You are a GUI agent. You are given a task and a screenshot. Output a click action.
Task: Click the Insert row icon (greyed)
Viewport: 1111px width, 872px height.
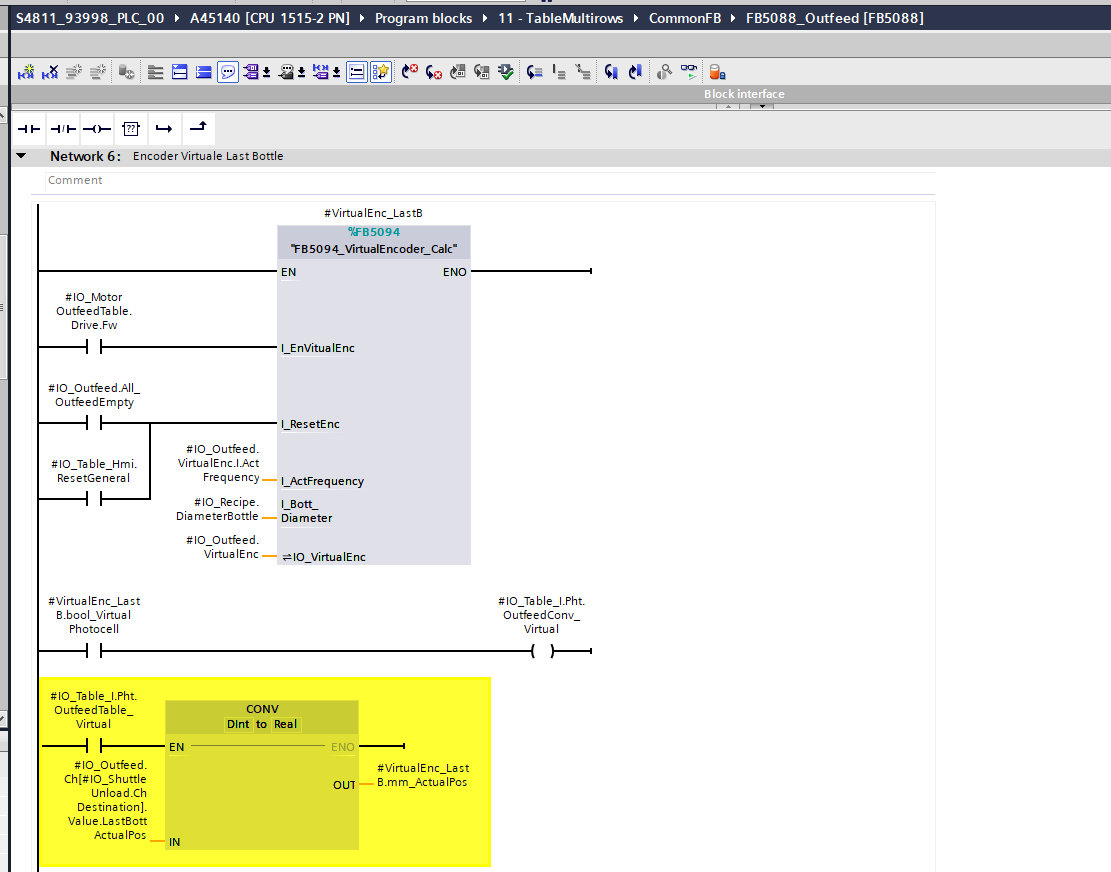(x=74, y=72)
